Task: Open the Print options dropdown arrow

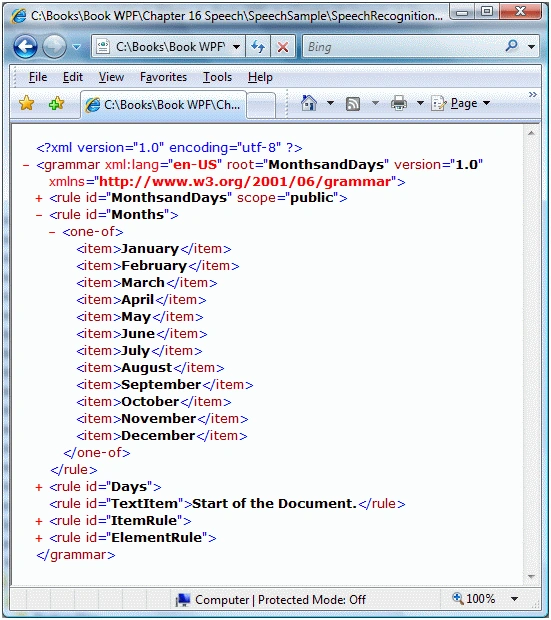Action: [420, 103]
